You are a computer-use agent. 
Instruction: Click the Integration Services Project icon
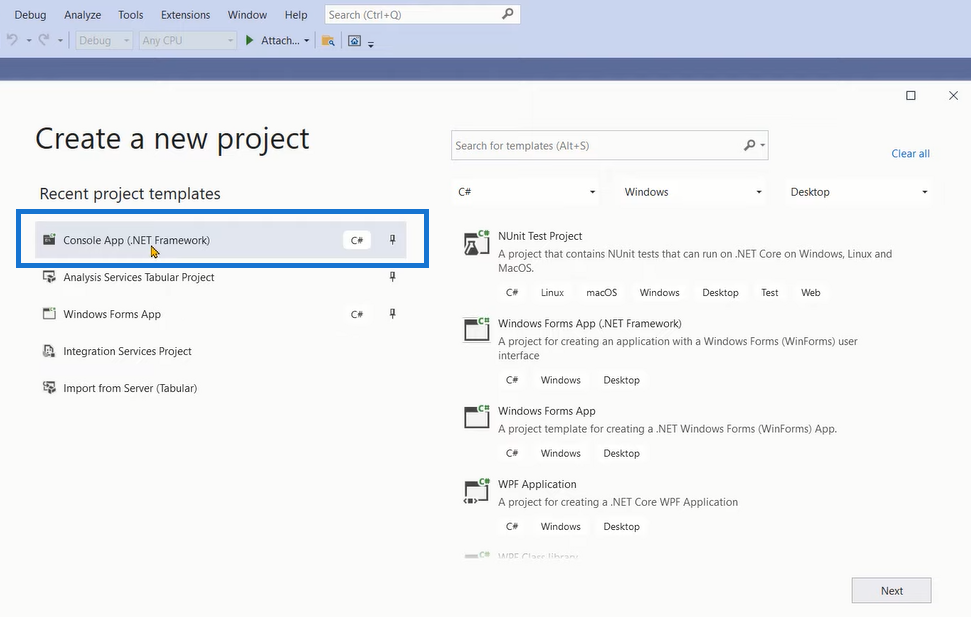click(49, 351)
